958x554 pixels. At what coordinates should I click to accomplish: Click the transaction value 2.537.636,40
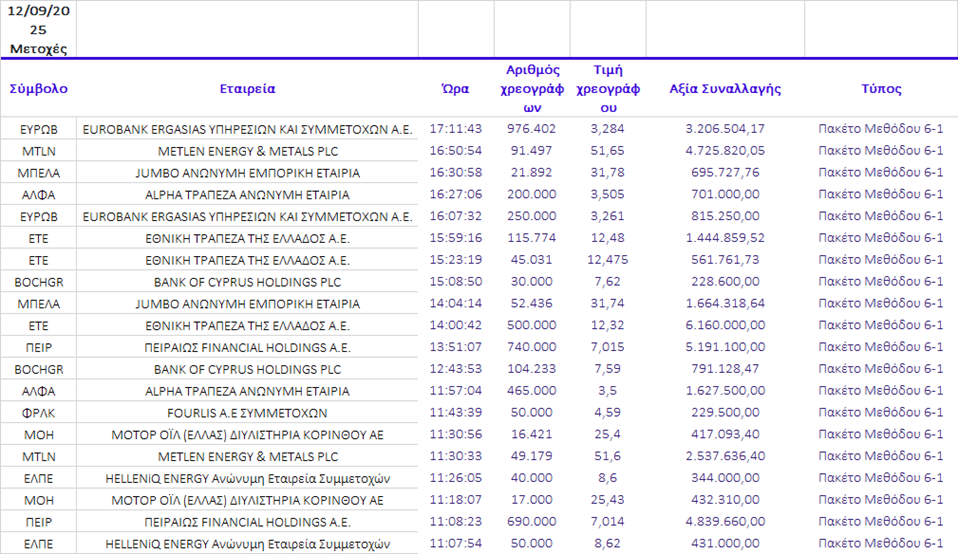tap(725, 457)
